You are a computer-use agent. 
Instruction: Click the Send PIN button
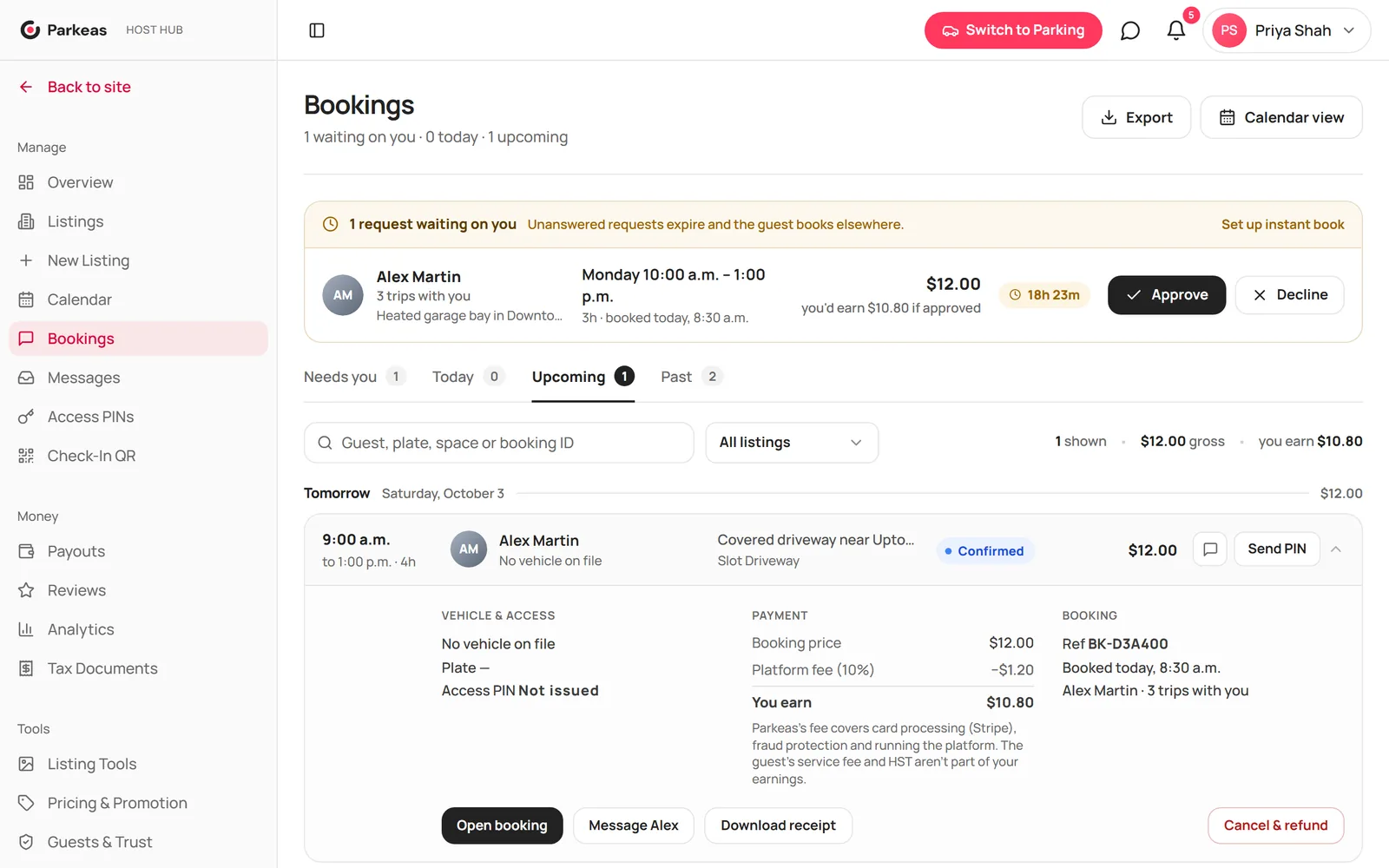pos(1277,549)
